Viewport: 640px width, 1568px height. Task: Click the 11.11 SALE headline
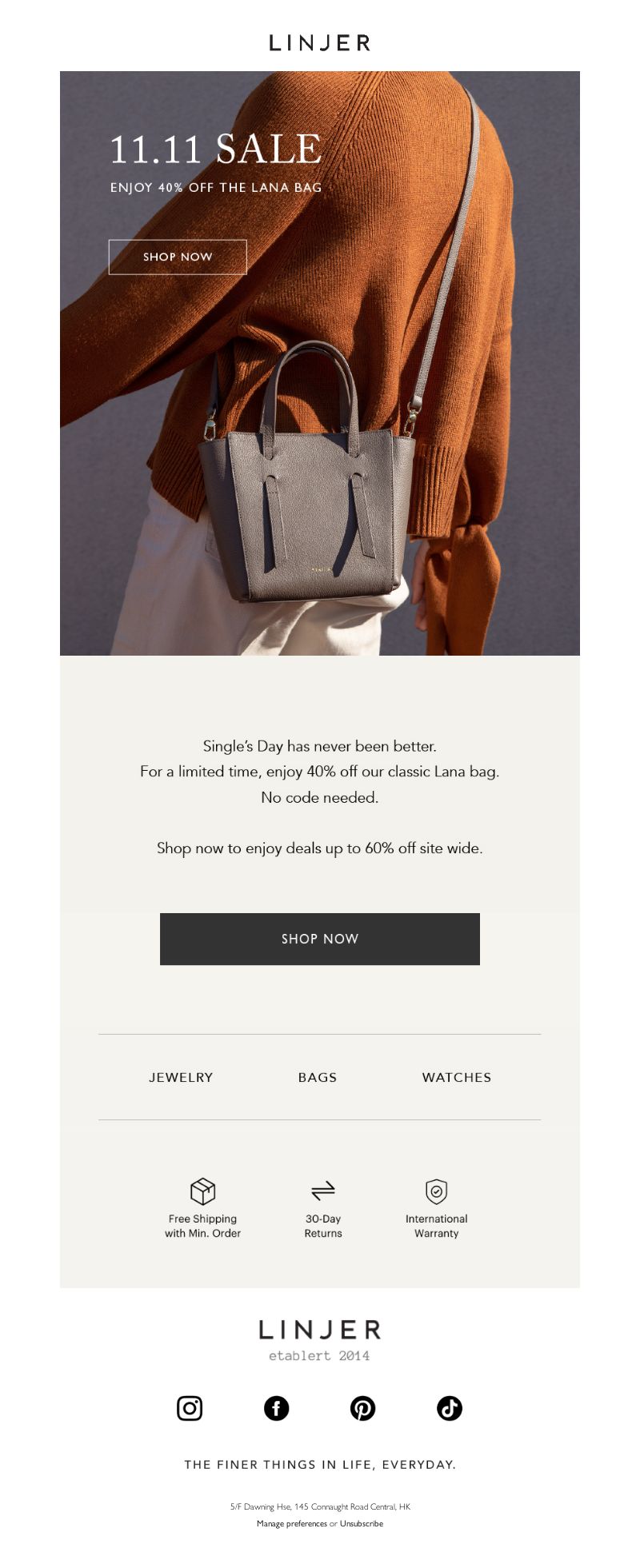coord(216,150)
